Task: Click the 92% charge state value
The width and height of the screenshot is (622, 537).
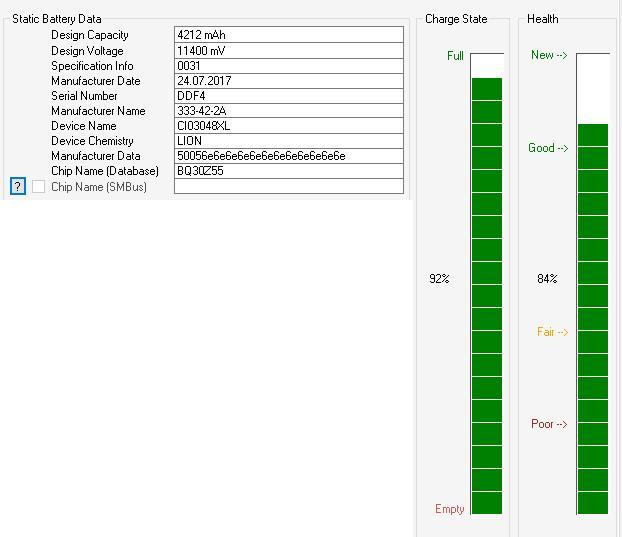Action: [439, 279]
